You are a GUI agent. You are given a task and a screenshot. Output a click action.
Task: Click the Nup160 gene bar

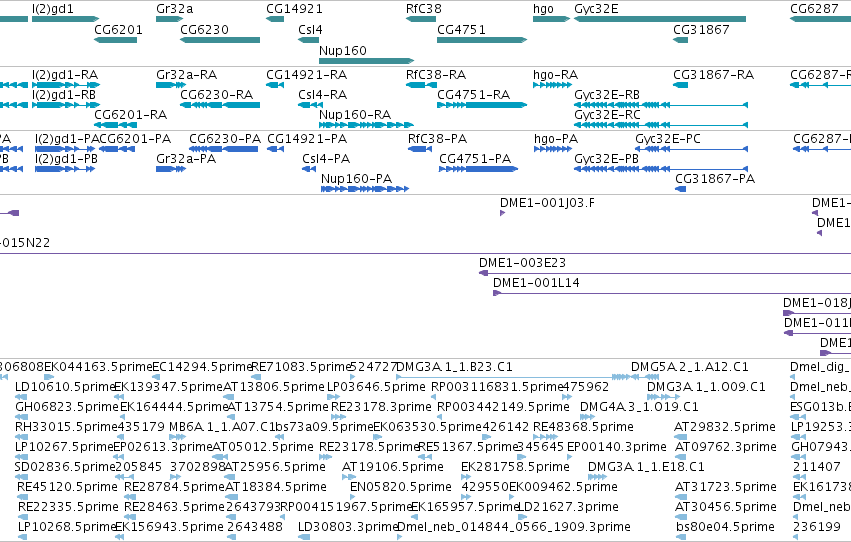tap(366, 61)
